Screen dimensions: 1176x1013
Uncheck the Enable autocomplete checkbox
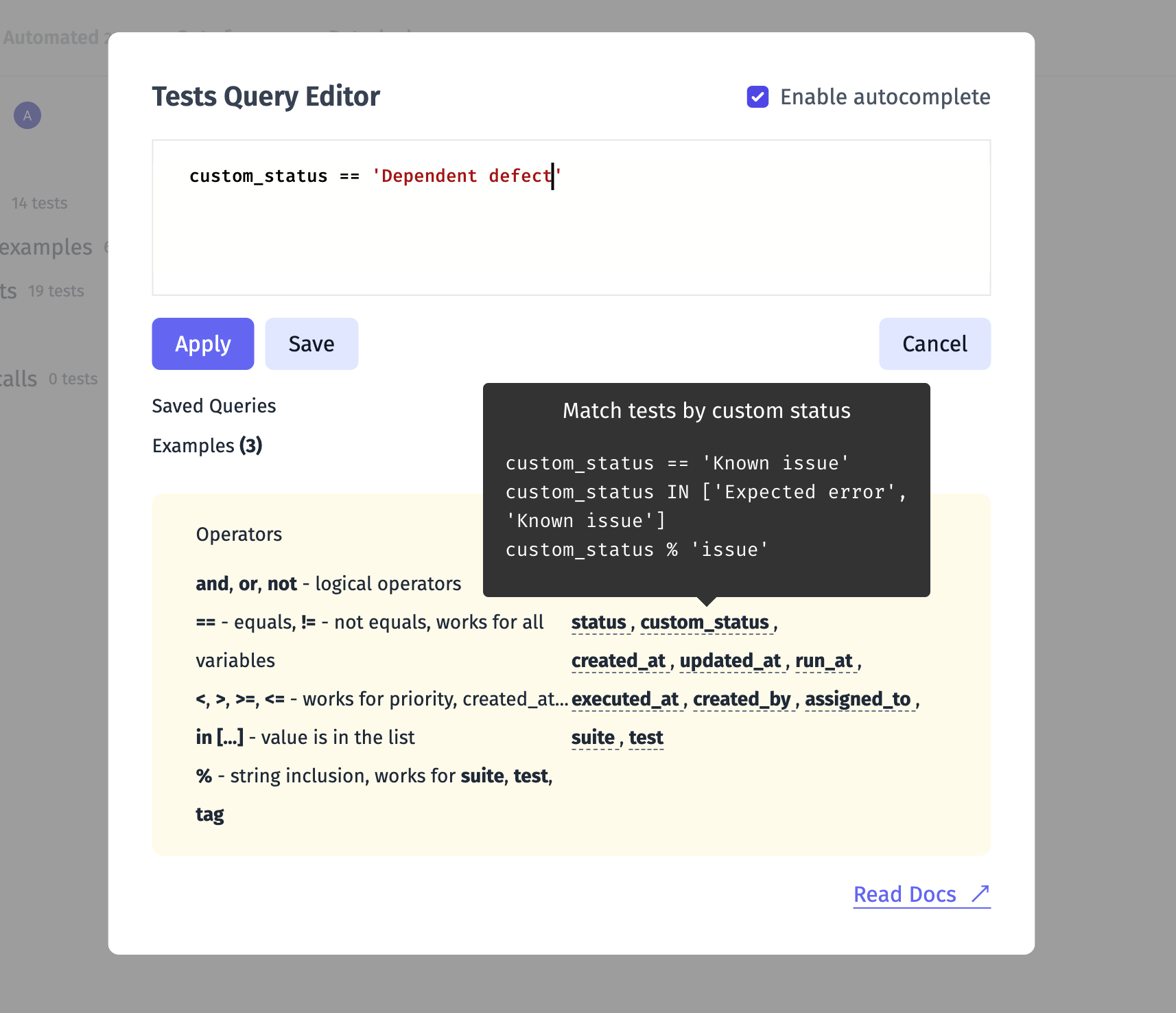pos(757,97)
